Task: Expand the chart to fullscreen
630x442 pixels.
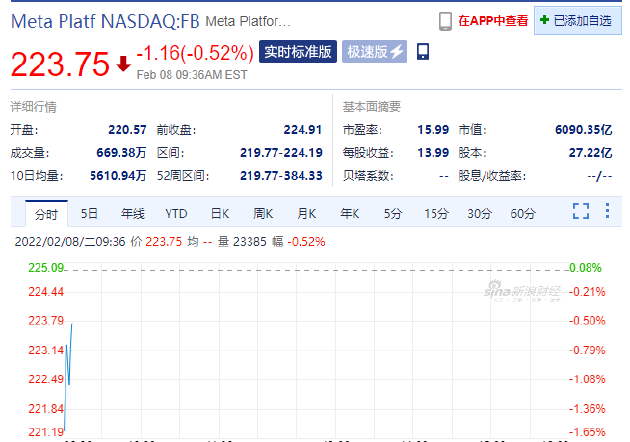Action: coord(581,211)
